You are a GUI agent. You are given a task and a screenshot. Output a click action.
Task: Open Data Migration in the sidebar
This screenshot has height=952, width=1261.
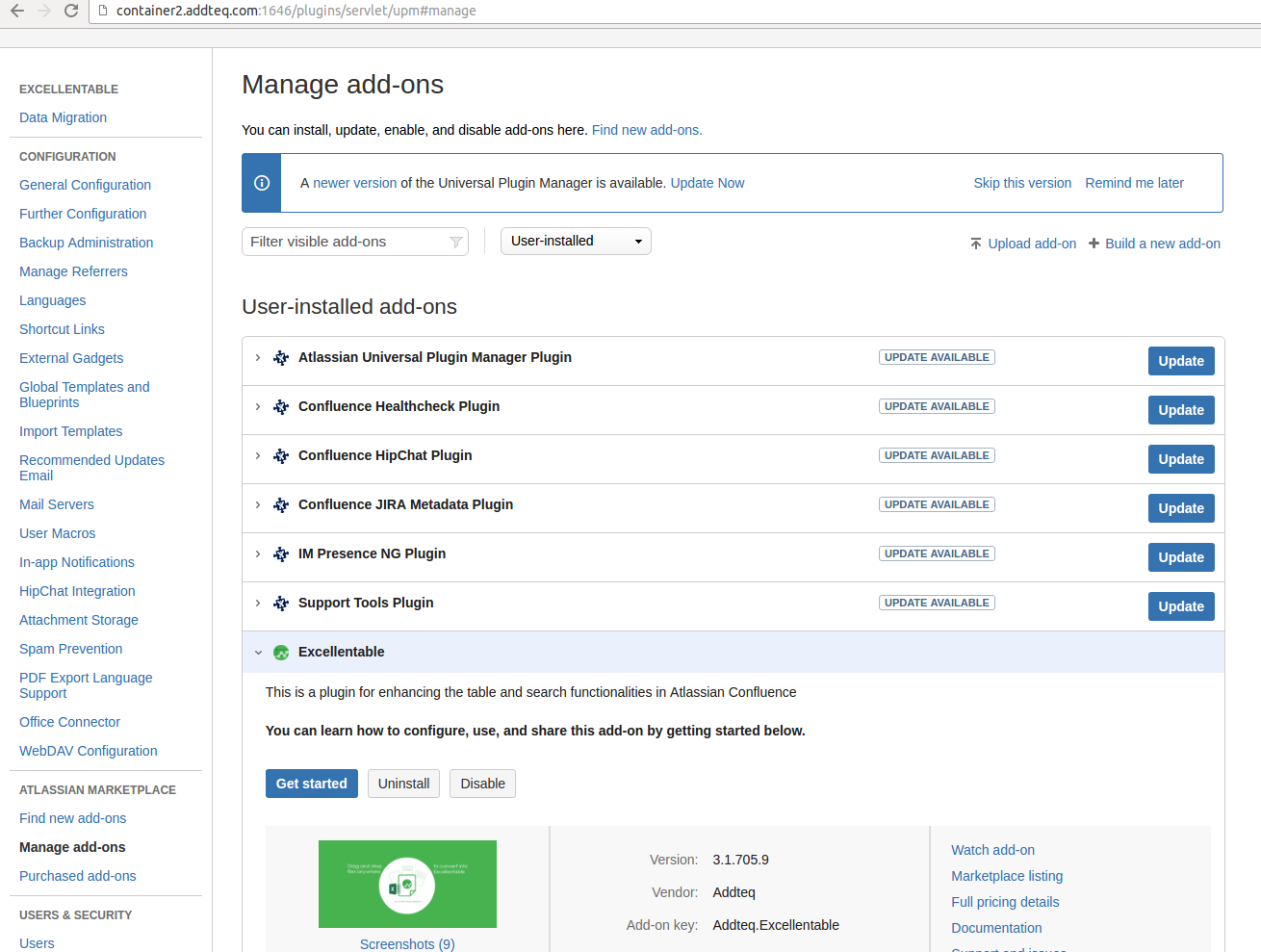[63, 117]
